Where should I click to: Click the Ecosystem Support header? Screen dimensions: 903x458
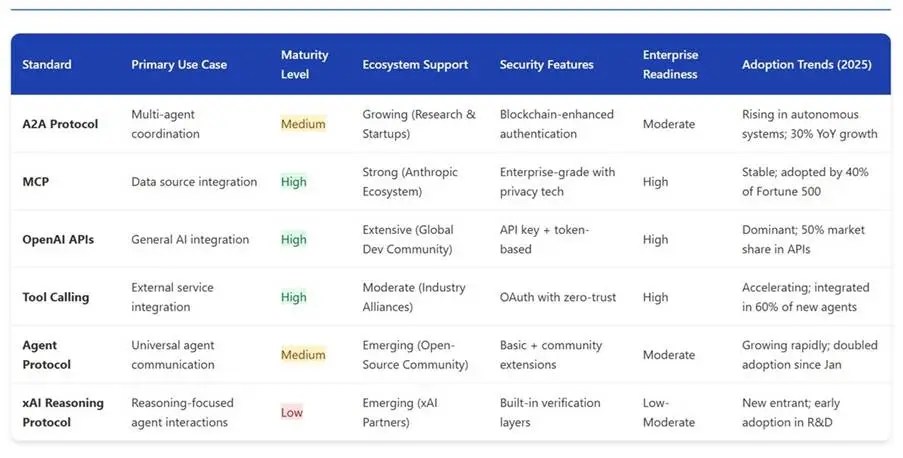[x=415, y=65]
